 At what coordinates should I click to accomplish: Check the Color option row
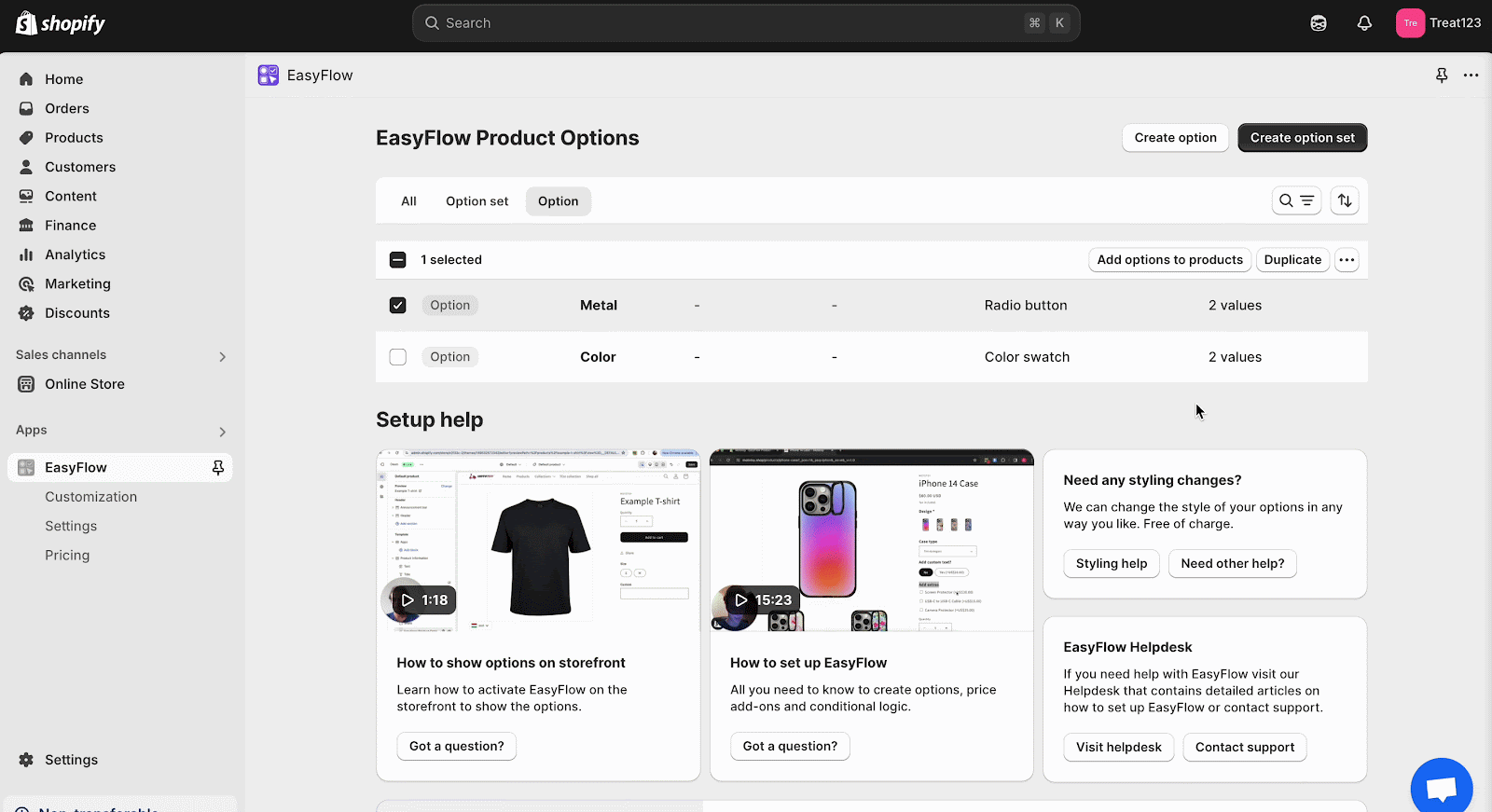(398, 357)
